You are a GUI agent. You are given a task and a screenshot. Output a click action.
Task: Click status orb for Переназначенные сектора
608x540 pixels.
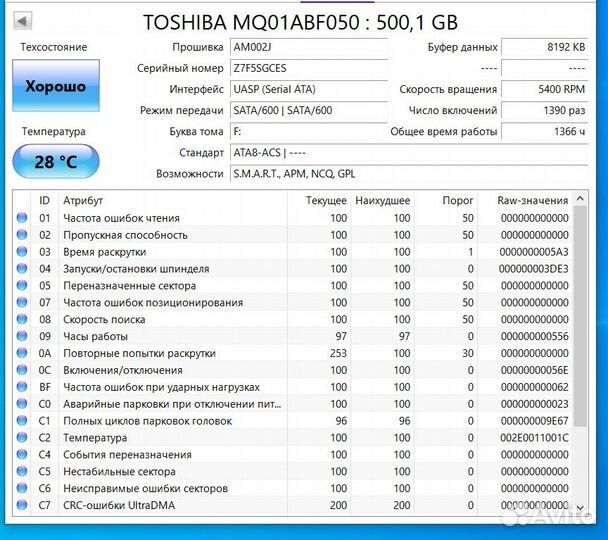[x=22, y=286]
